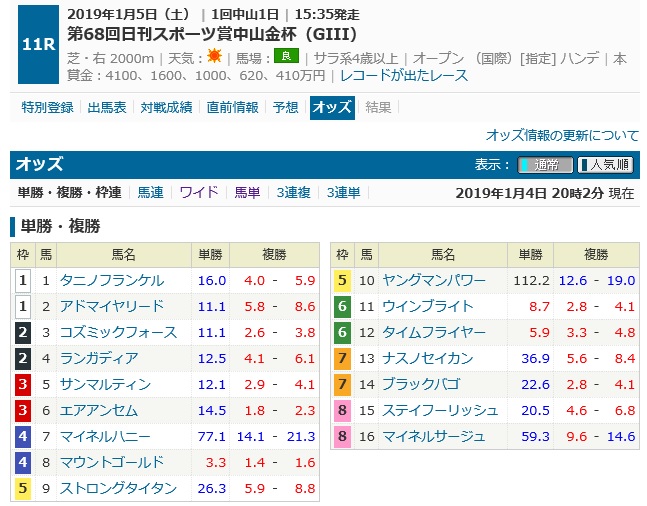
Task: Open horse ステイフーリッシュ
Action: 440,411
